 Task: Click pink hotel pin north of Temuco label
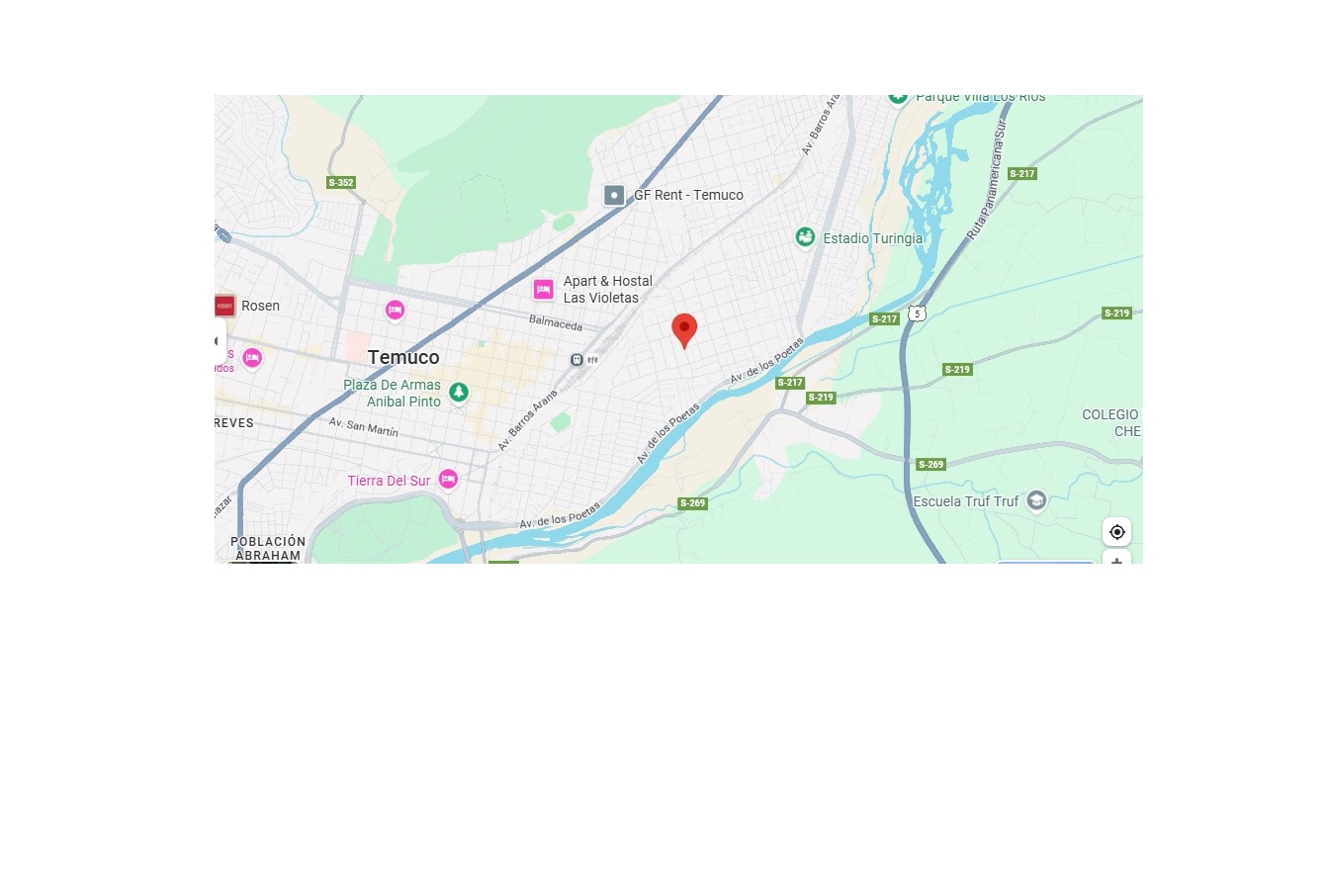click(x=395, y=311)
